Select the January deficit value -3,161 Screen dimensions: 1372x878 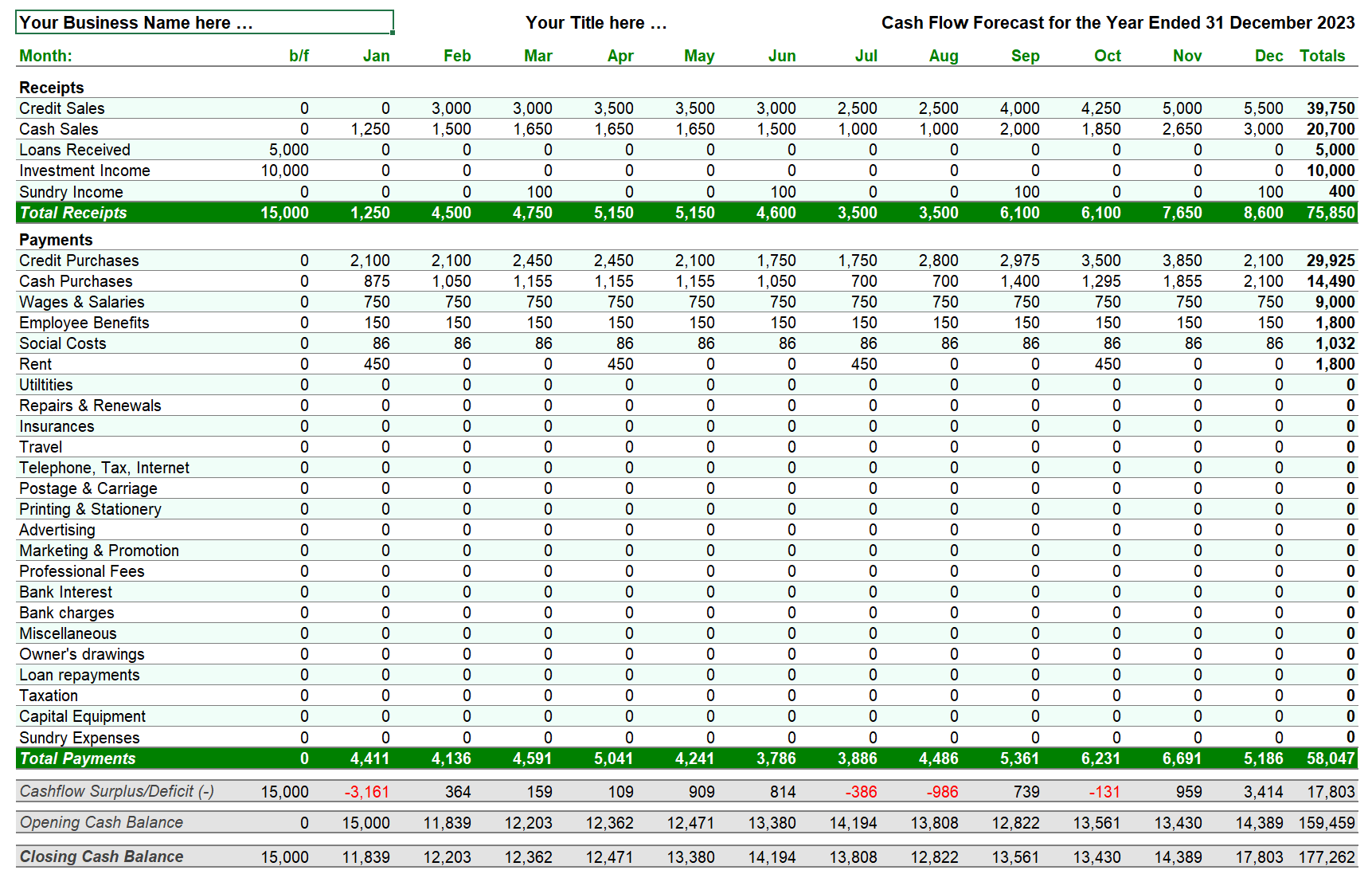(x=366, y=792)
